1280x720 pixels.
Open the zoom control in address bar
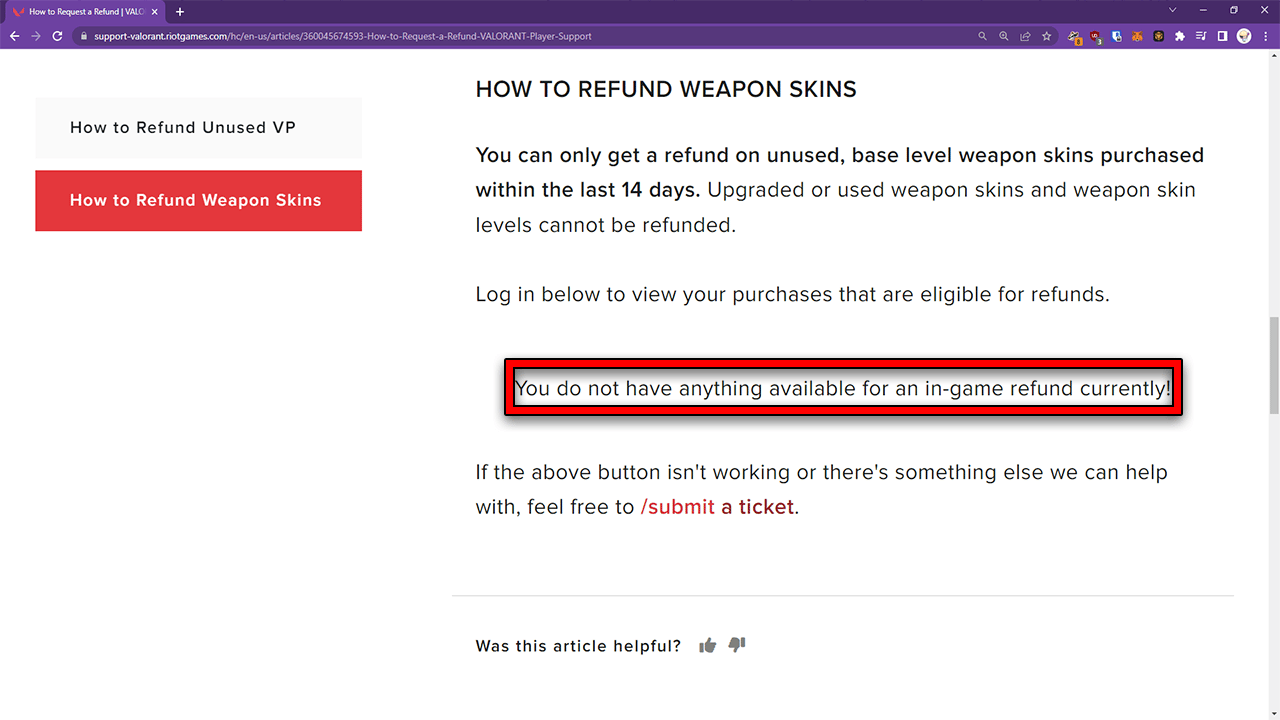[1004, 36]
